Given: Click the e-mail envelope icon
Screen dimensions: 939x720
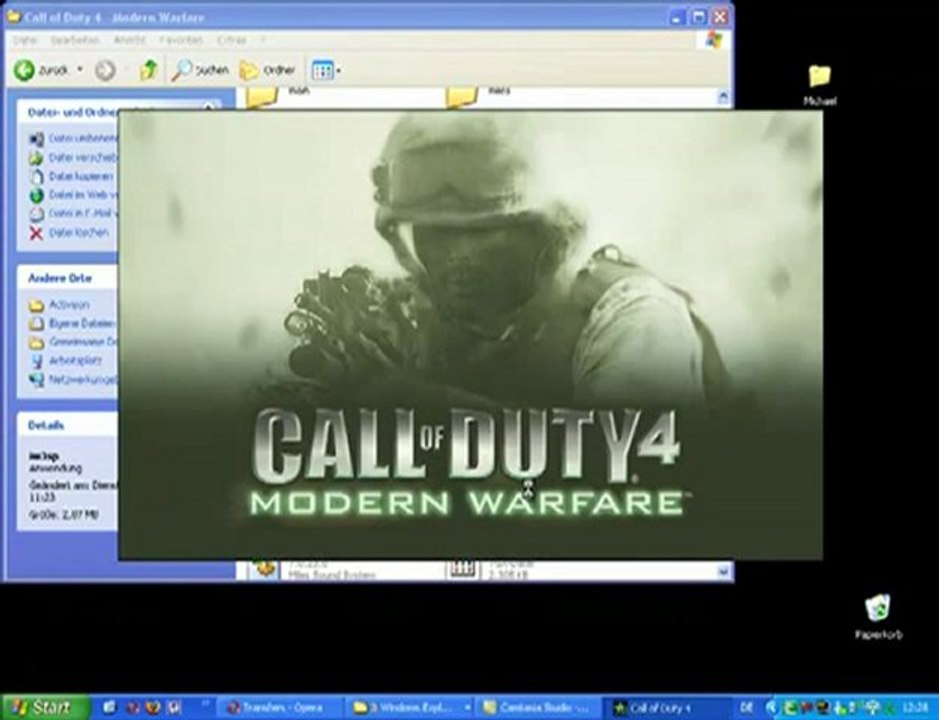Looking at the screenshot, I should click(x=37, y=214).
